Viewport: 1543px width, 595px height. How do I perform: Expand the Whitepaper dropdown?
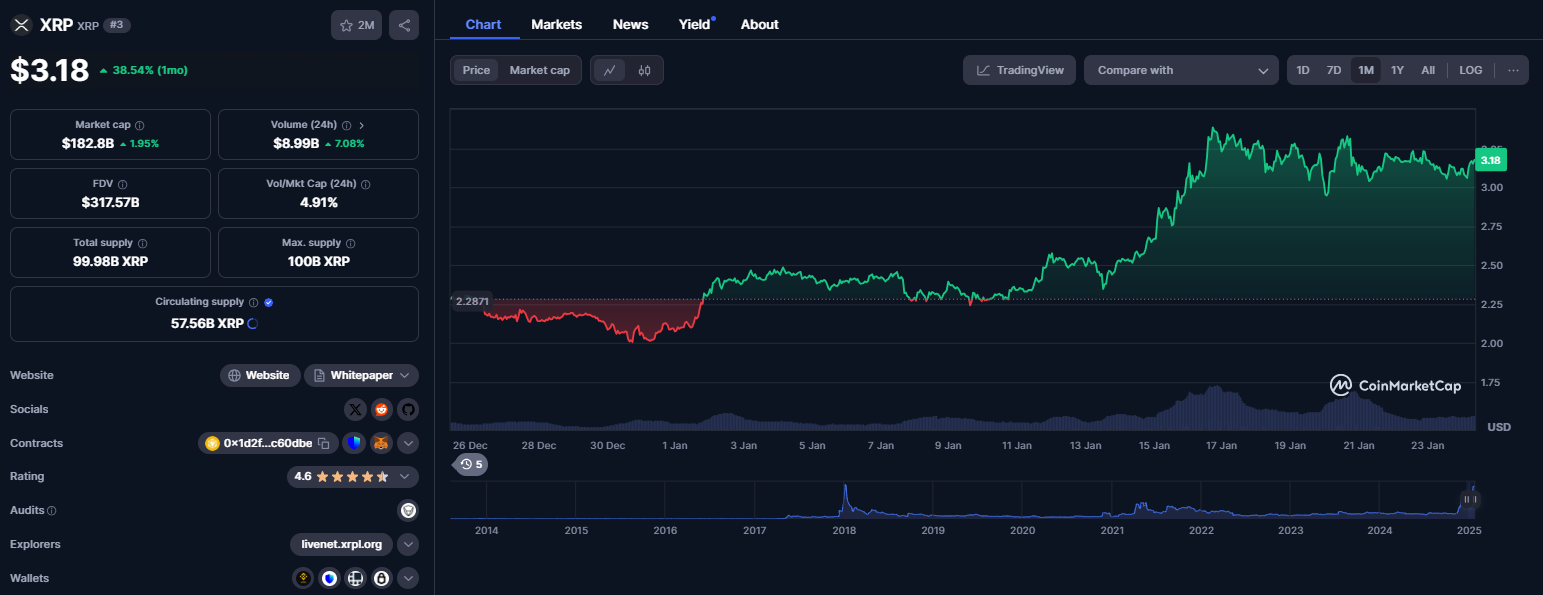[361, 375]
